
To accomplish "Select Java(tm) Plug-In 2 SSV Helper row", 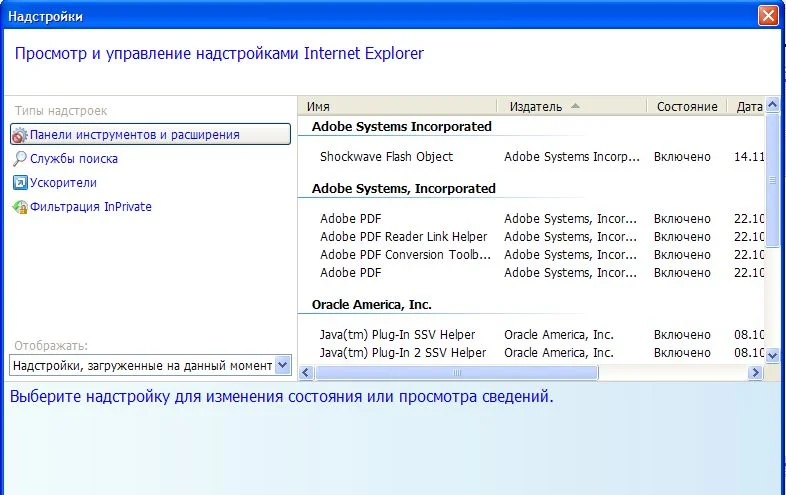I will coord(402,353).
